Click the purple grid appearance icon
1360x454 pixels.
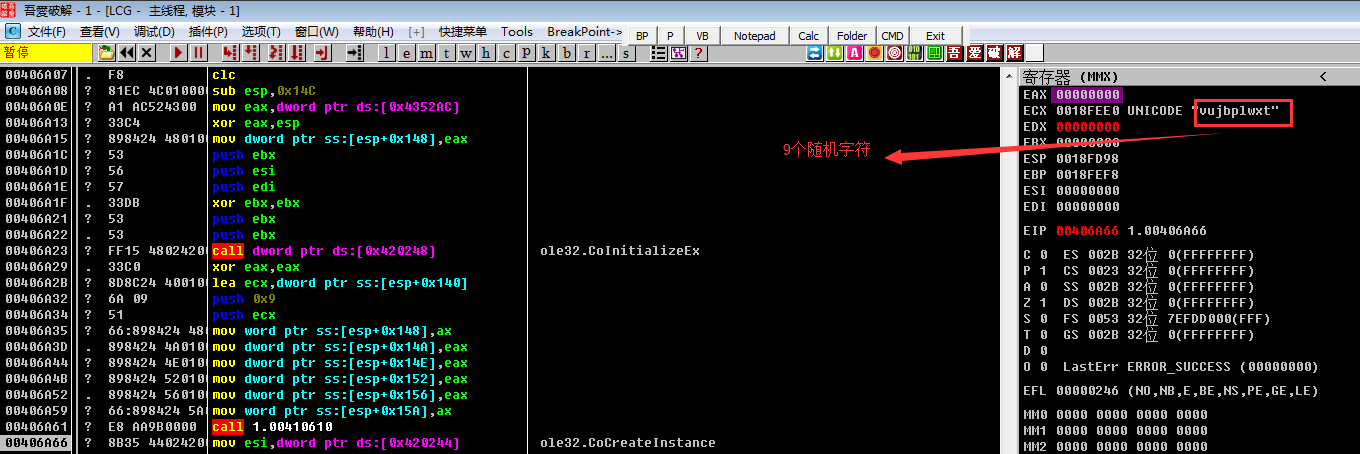678,53
